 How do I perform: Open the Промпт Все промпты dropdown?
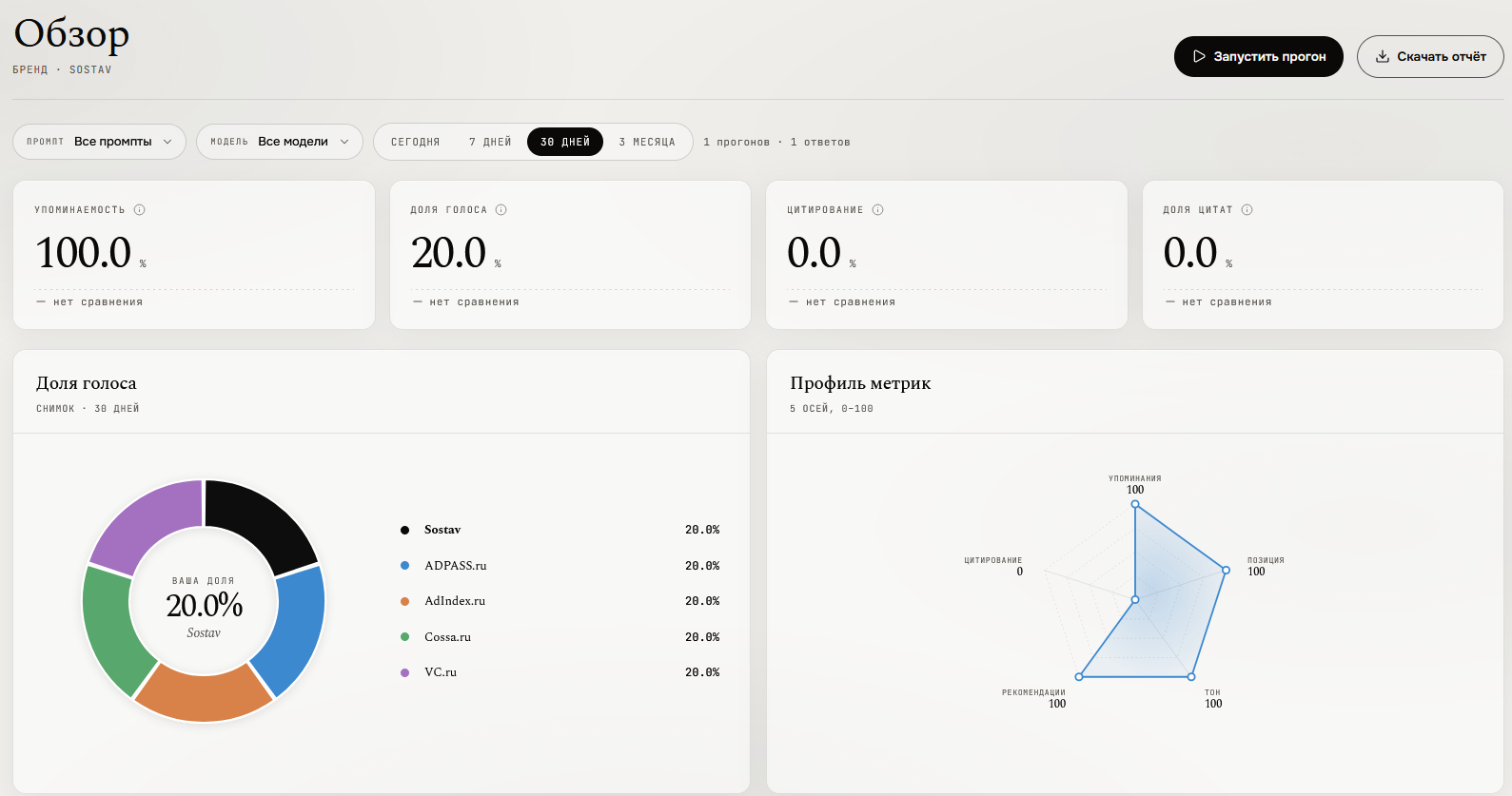pyautogui.click(x=99, y=142)
